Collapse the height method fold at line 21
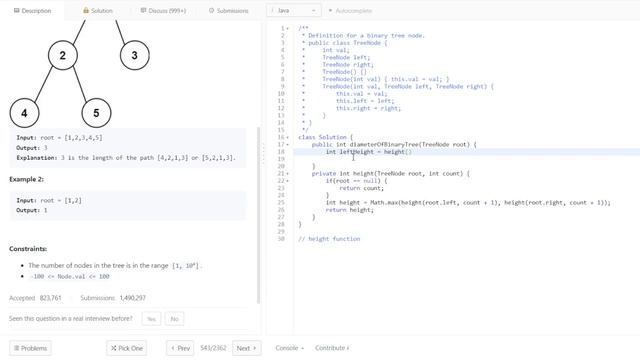Image resolution: width=640 pixels, height=360 pixels. click(x=287, y=174)
